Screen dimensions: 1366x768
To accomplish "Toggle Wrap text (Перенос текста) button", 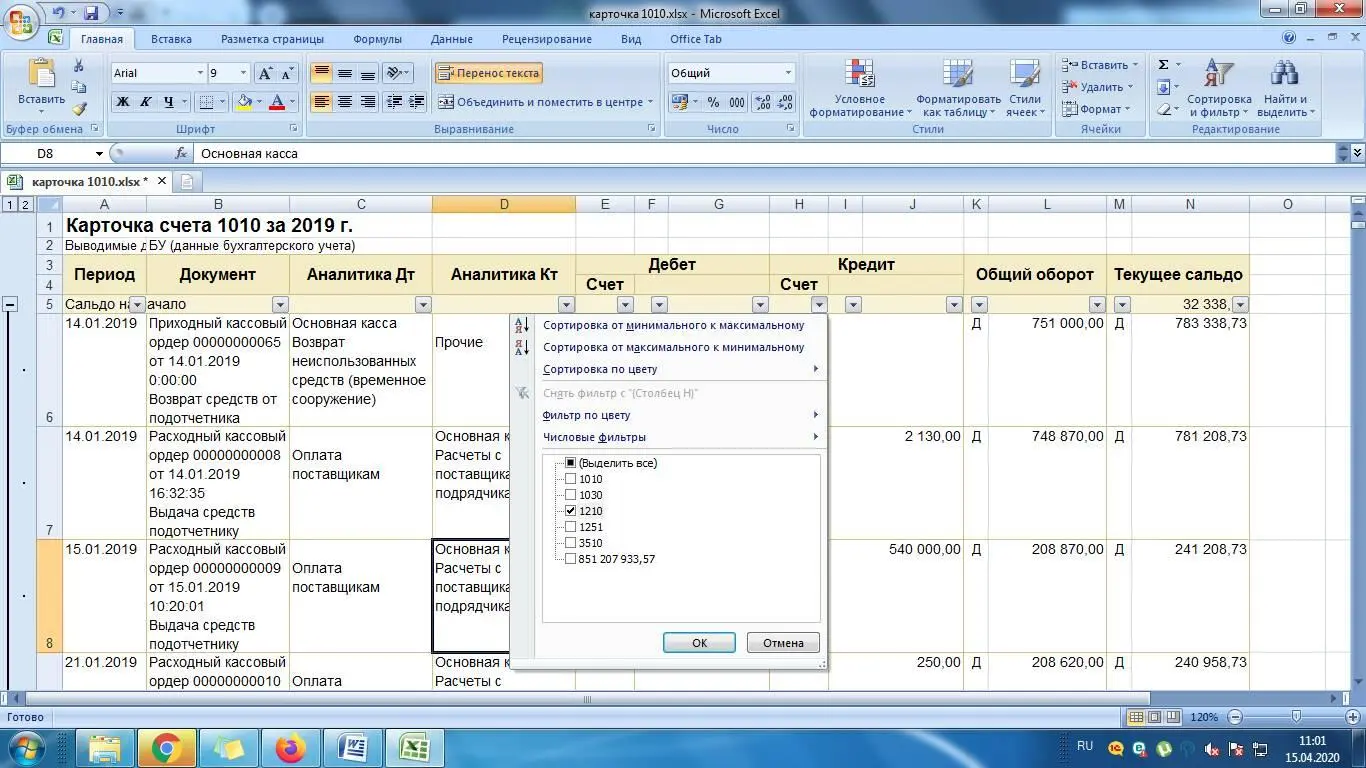I will click(489, 73).
